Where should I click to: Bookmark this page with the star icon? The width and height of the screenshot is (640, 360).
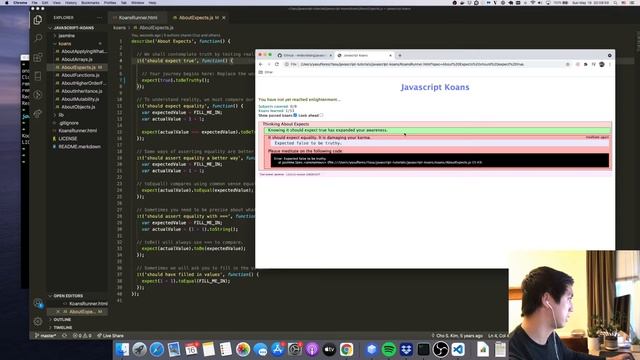(x=567, y=64)
